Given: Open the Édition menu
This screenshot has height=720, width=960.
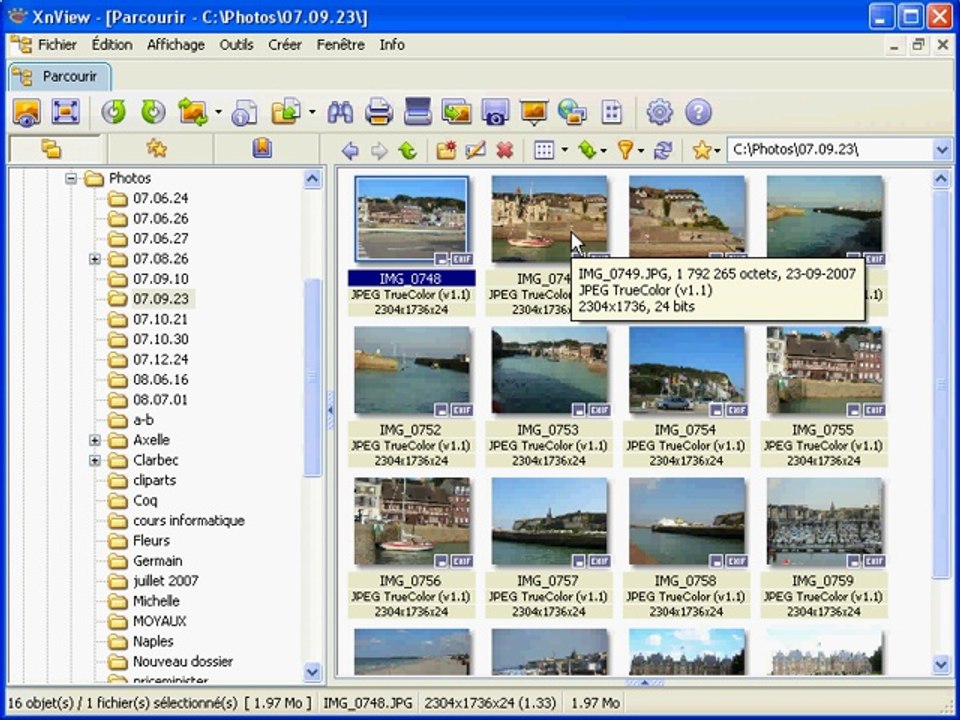Looking at the screenshot, I should click(x=112, y=45).
